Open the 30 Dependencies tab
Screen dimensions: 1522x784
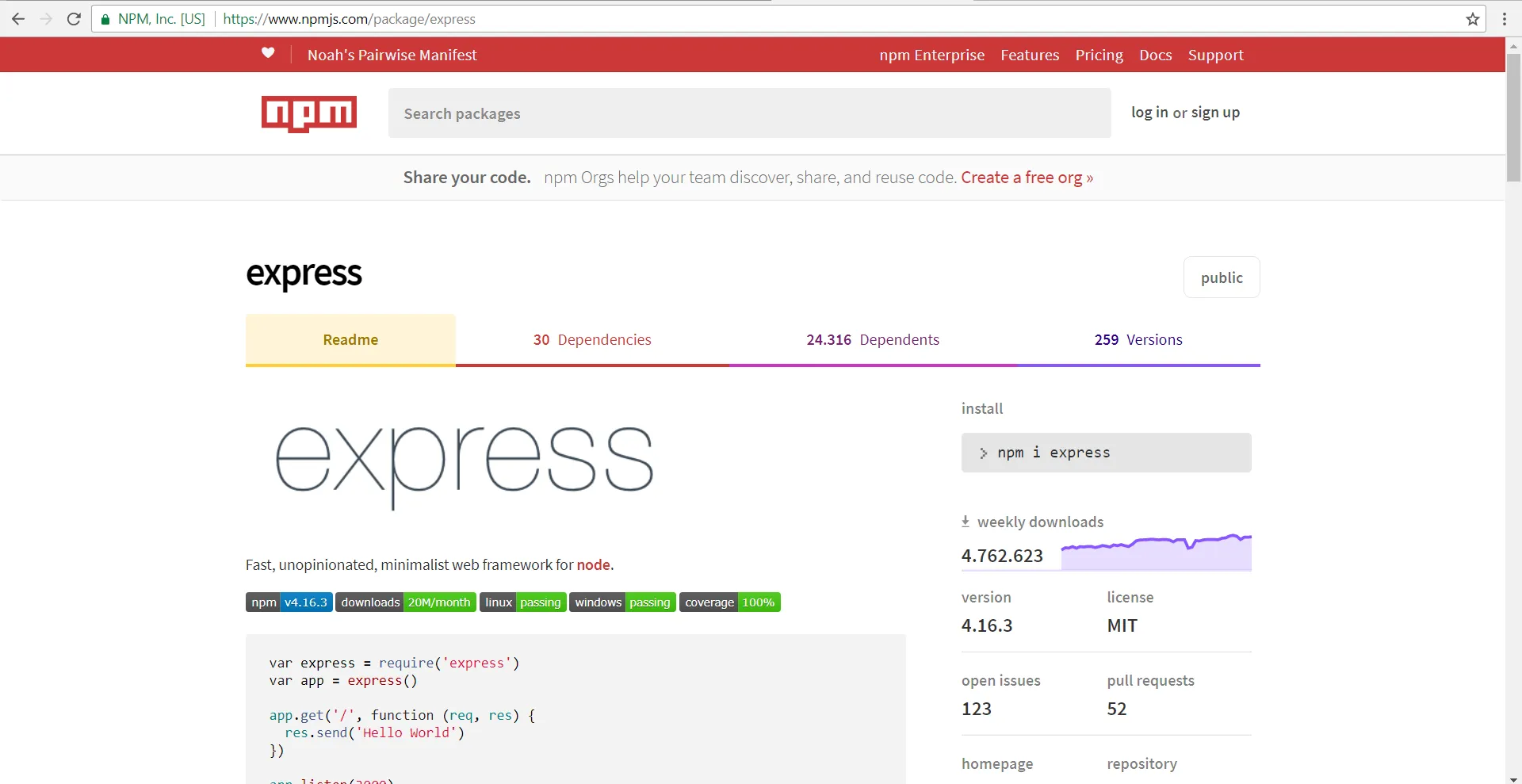(592, 340)
